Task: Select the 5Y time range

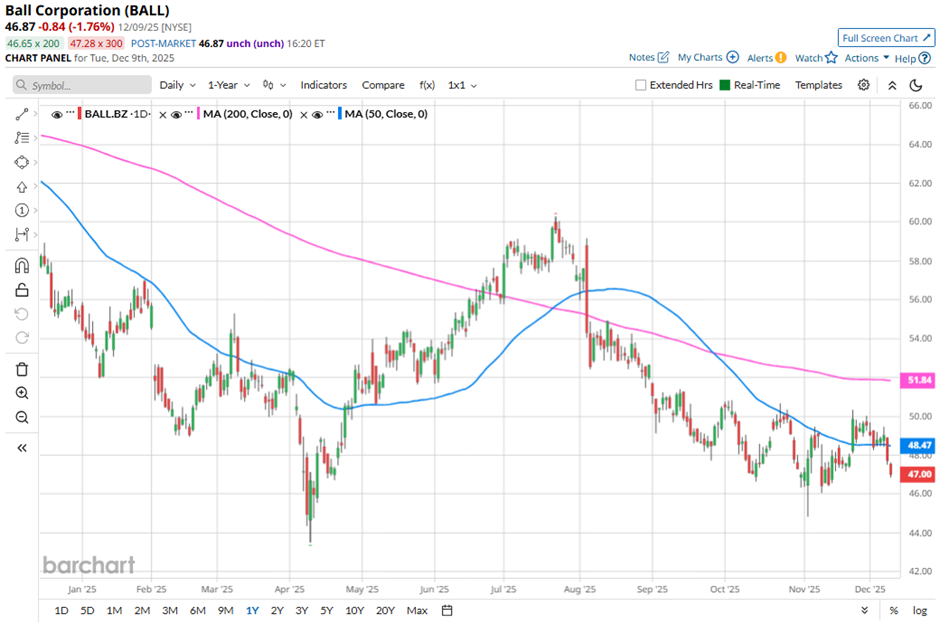Action: [x=326, y=610]
